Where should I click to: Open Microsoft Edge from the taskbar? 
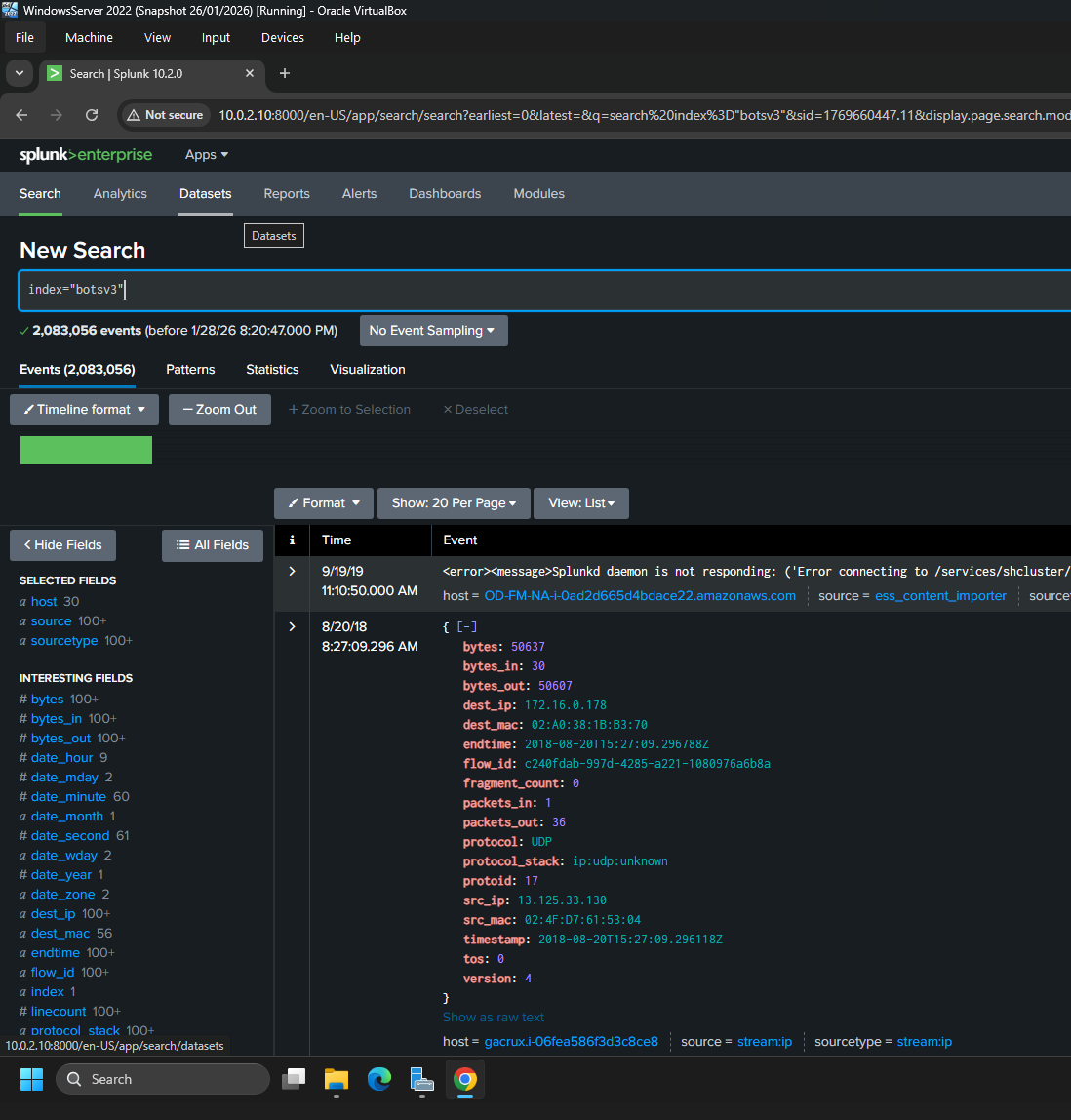click(x=379, y=1079)
